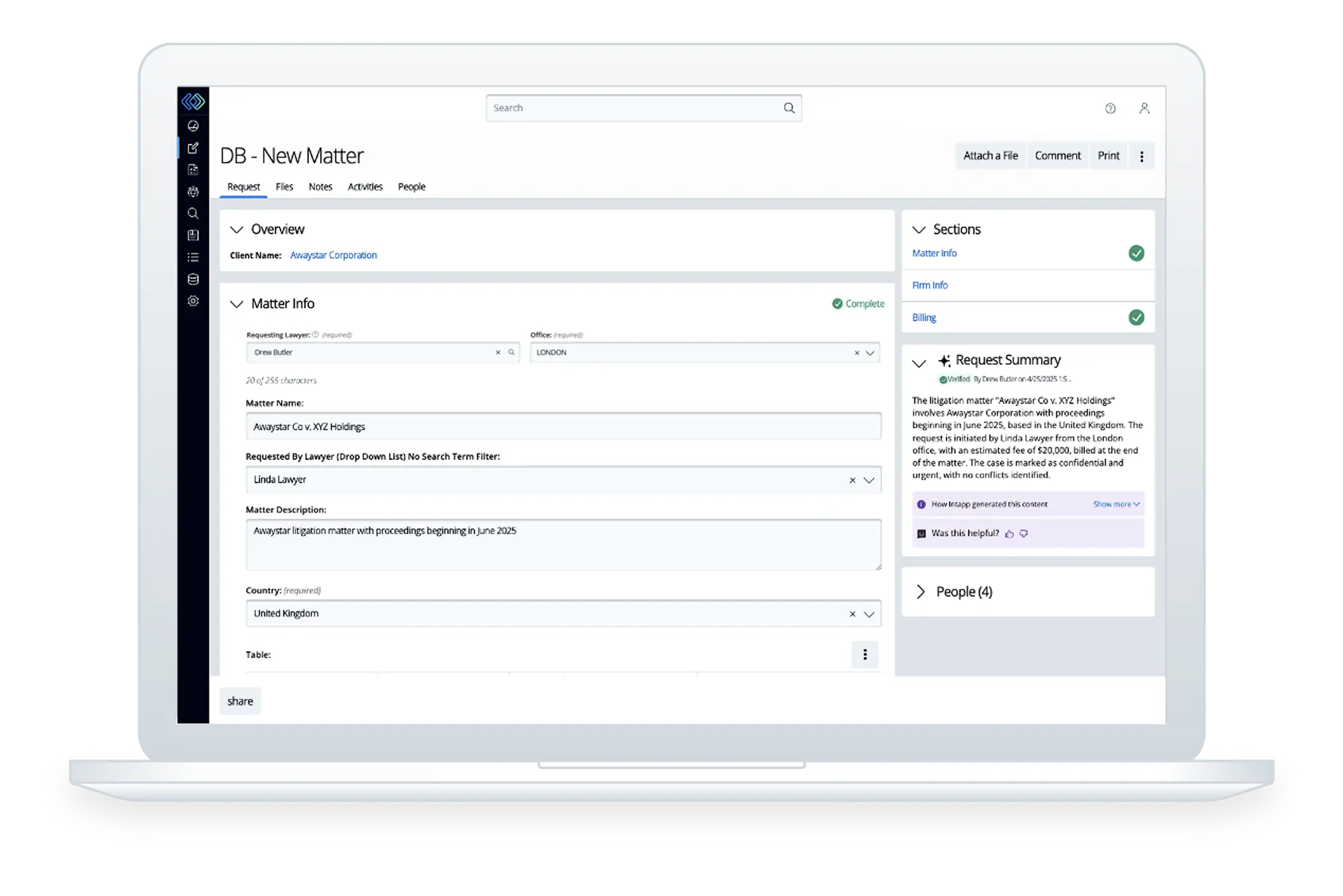Open the dashboard gauge icon in sidebar

(x=193, y=126)
